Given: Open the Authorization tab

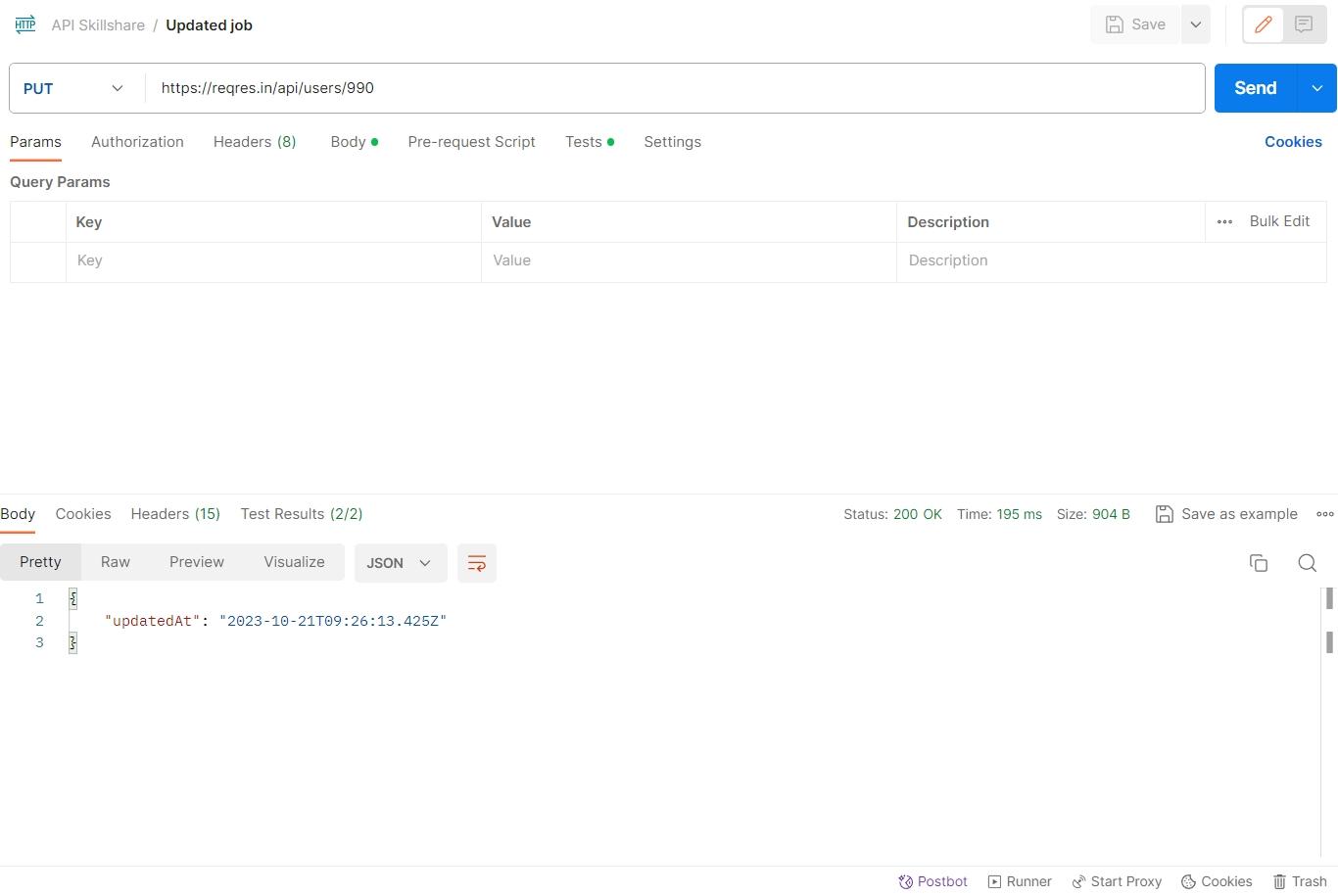Looking at the screenshot, I should [137, 142].
